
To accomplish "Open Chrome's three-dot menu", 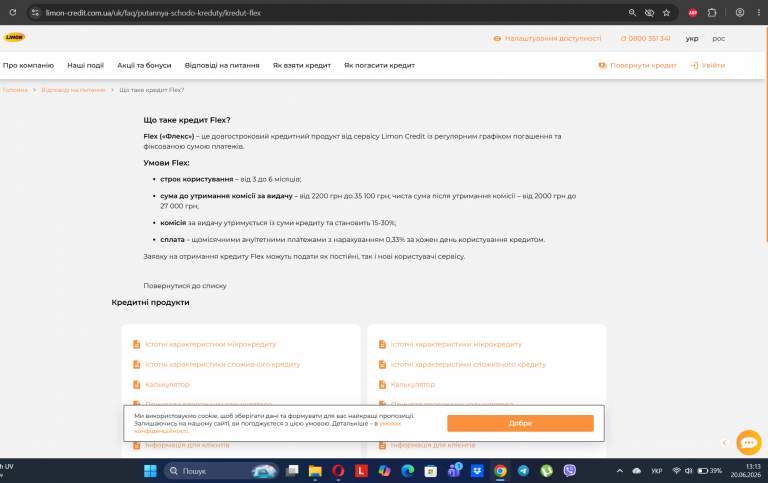I will 759,13.
